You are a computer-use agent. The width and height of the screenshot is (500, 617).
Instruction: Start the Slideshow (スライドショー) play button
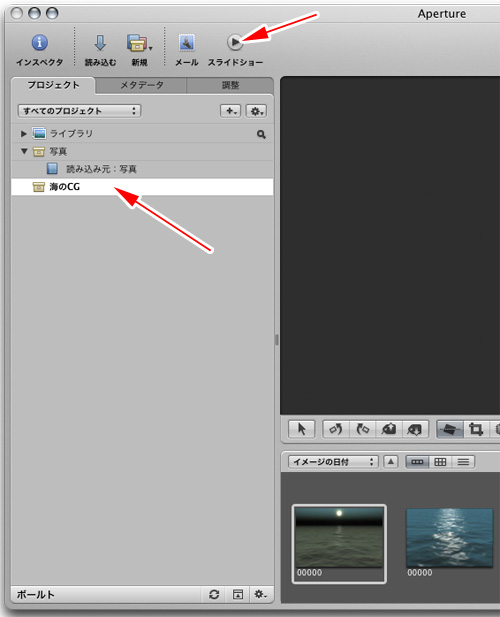click(235, 42)
